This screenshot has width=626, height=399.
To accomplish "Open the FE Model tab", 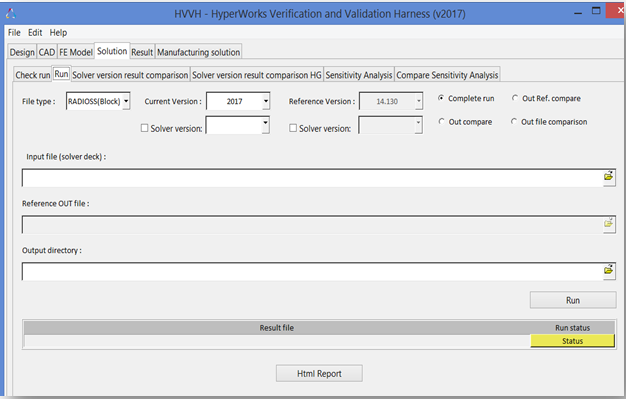I will coord(76,52).
